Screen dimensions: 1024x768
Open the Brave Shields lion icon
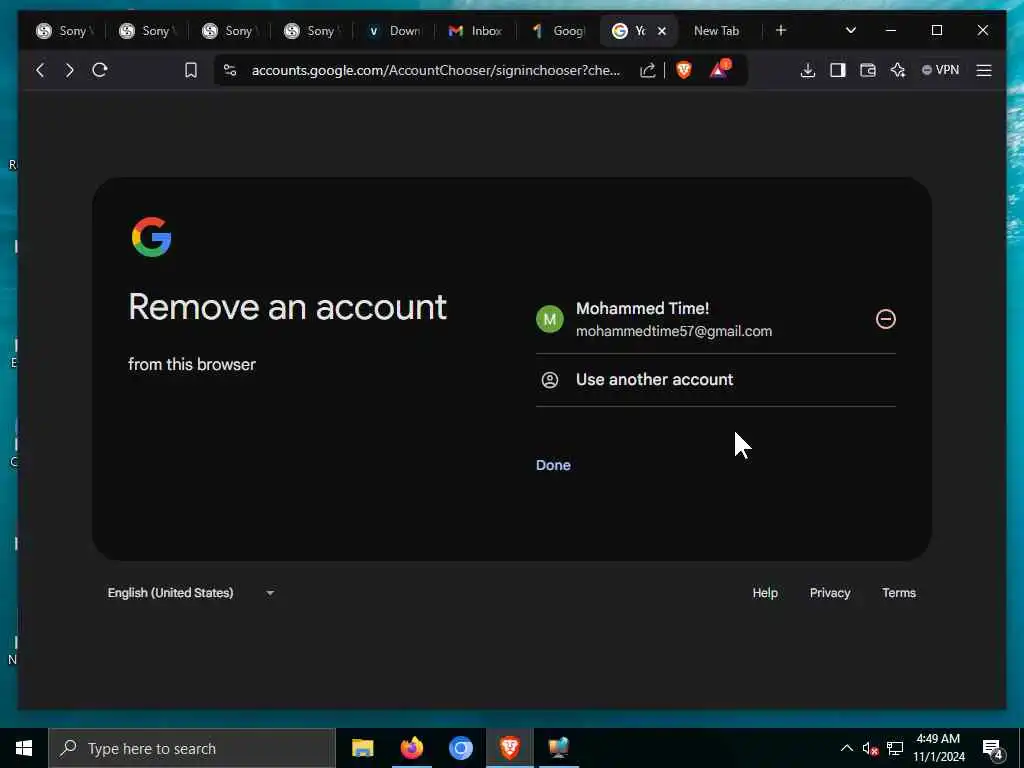(x=684, y=70)
